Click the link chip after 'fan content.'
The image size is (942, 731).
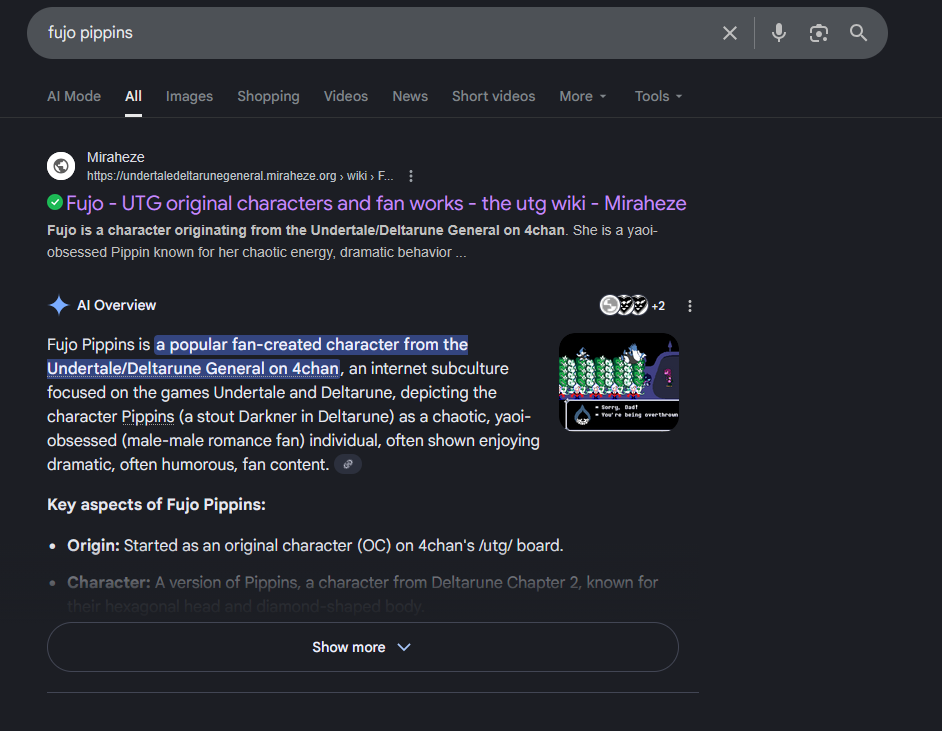348,464
